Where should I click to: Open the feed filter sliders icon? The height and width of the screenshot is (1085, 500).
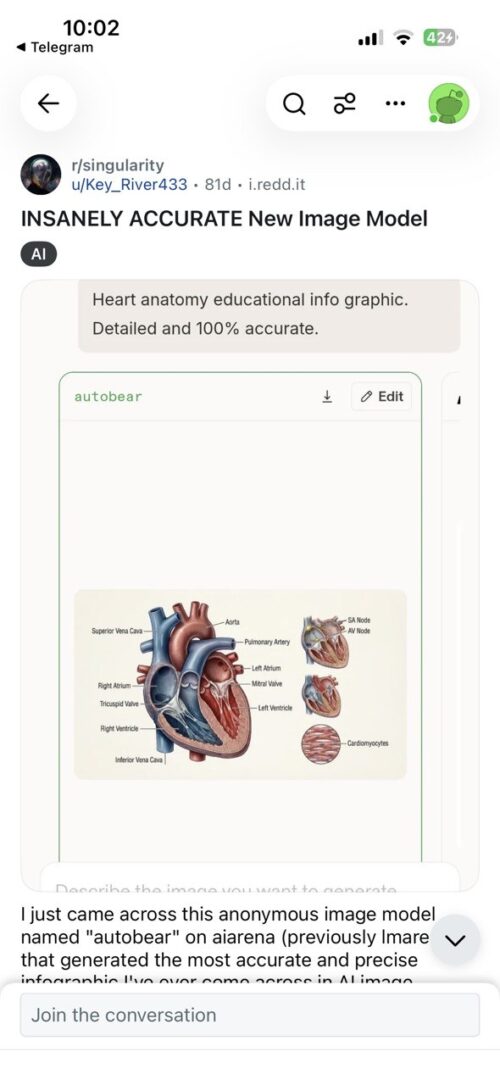(344, 104)
